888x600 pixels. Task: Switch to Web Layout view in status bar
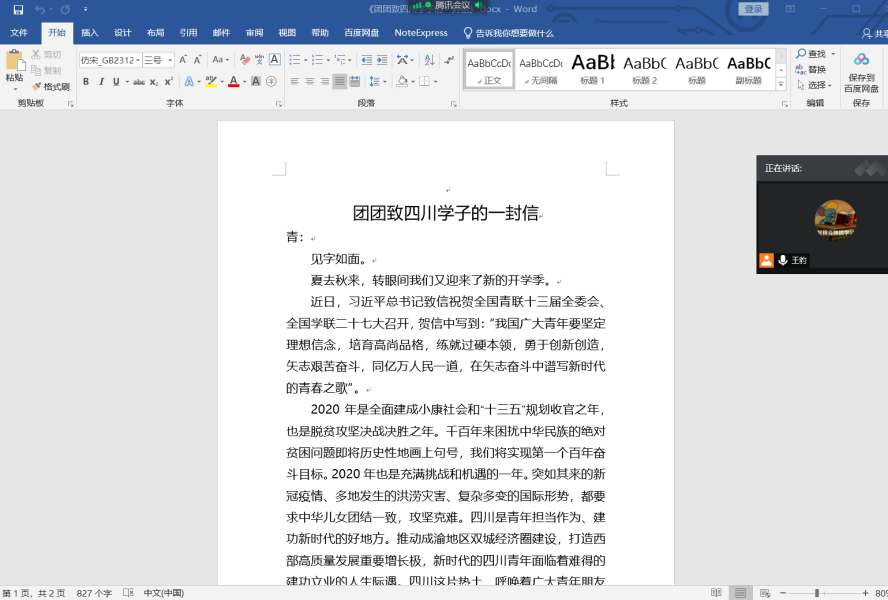pos(765,593)
